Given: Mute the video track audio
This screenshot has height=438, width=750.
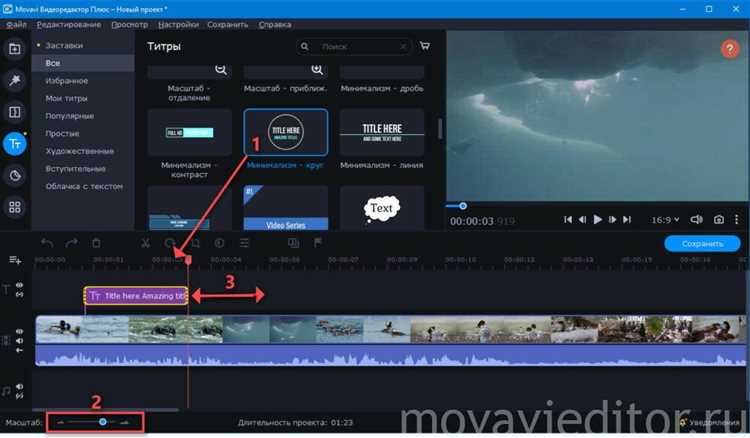Looking at the screenshot, I should pyautogui.click(x=20, y=341).
